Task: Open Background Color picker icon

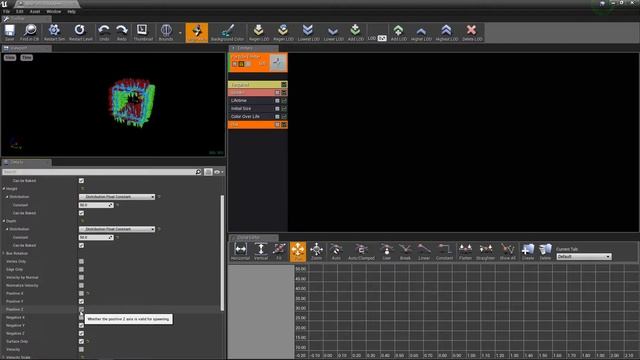Action: [x=227, y=32]
